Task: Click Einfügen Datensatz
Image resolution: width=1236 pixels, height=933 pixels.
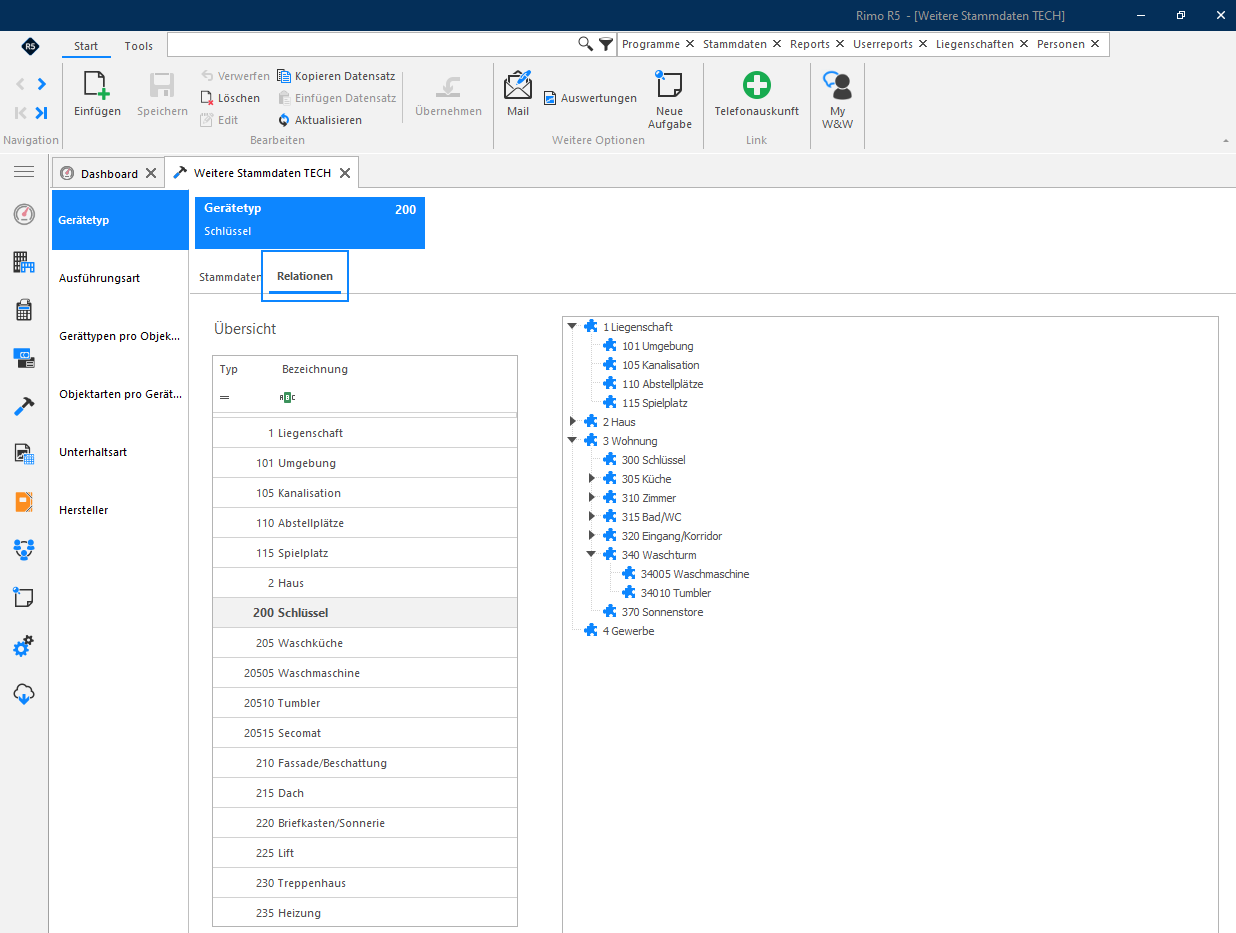Action: (337, 98)
